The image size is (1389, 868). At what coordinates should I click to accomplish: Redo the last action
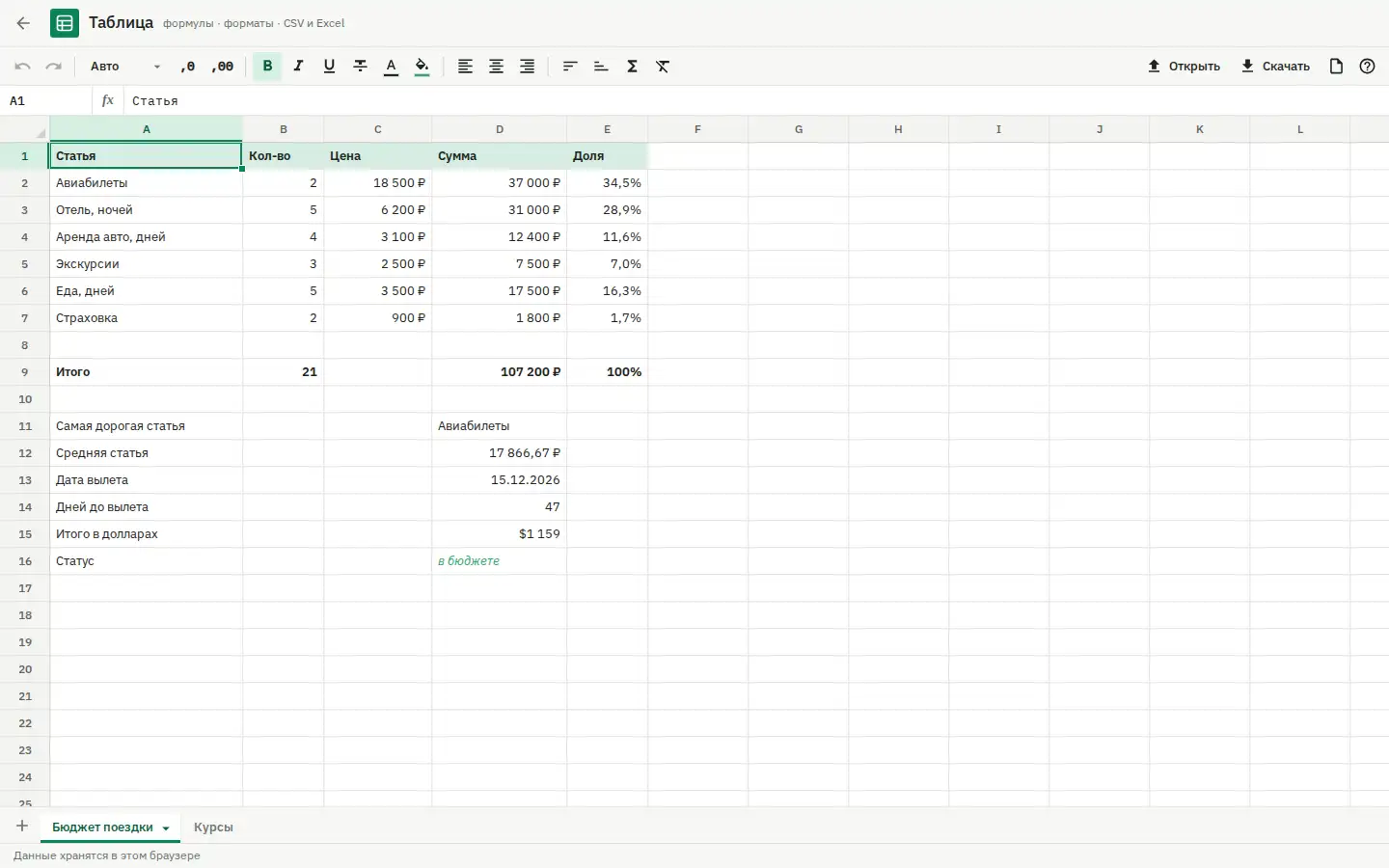pos(54,67)
